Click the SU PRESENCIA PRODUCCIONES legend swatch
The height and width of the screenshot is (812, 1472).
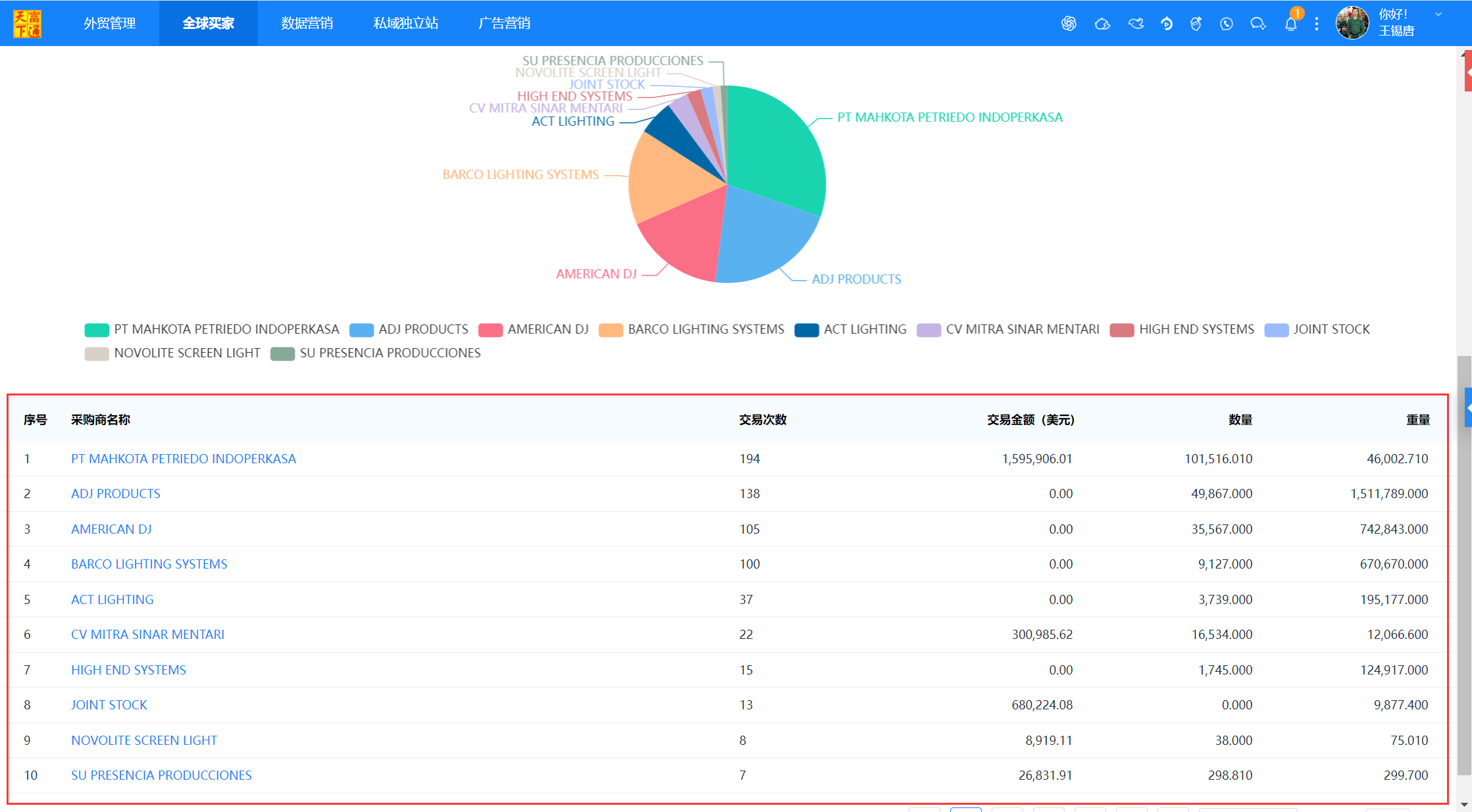[282, 353]
